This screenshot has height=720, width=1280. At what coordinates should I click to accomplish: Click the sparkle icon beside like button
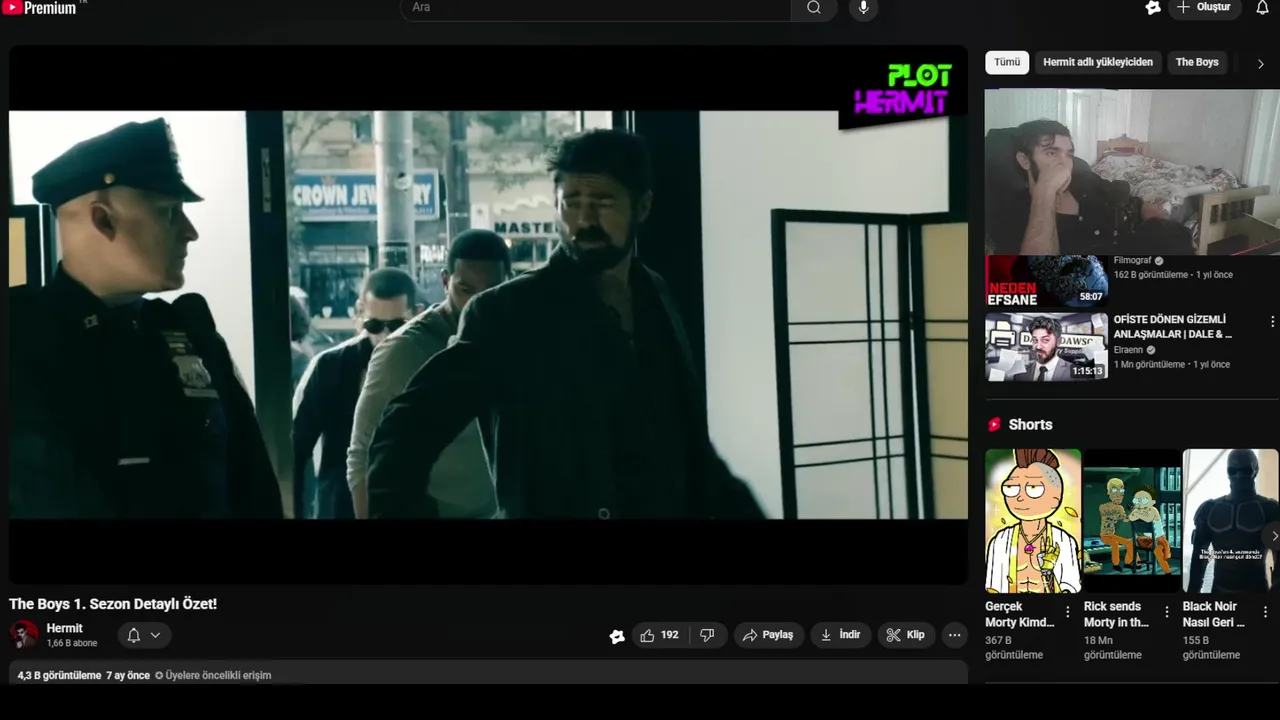coord(617,636)
